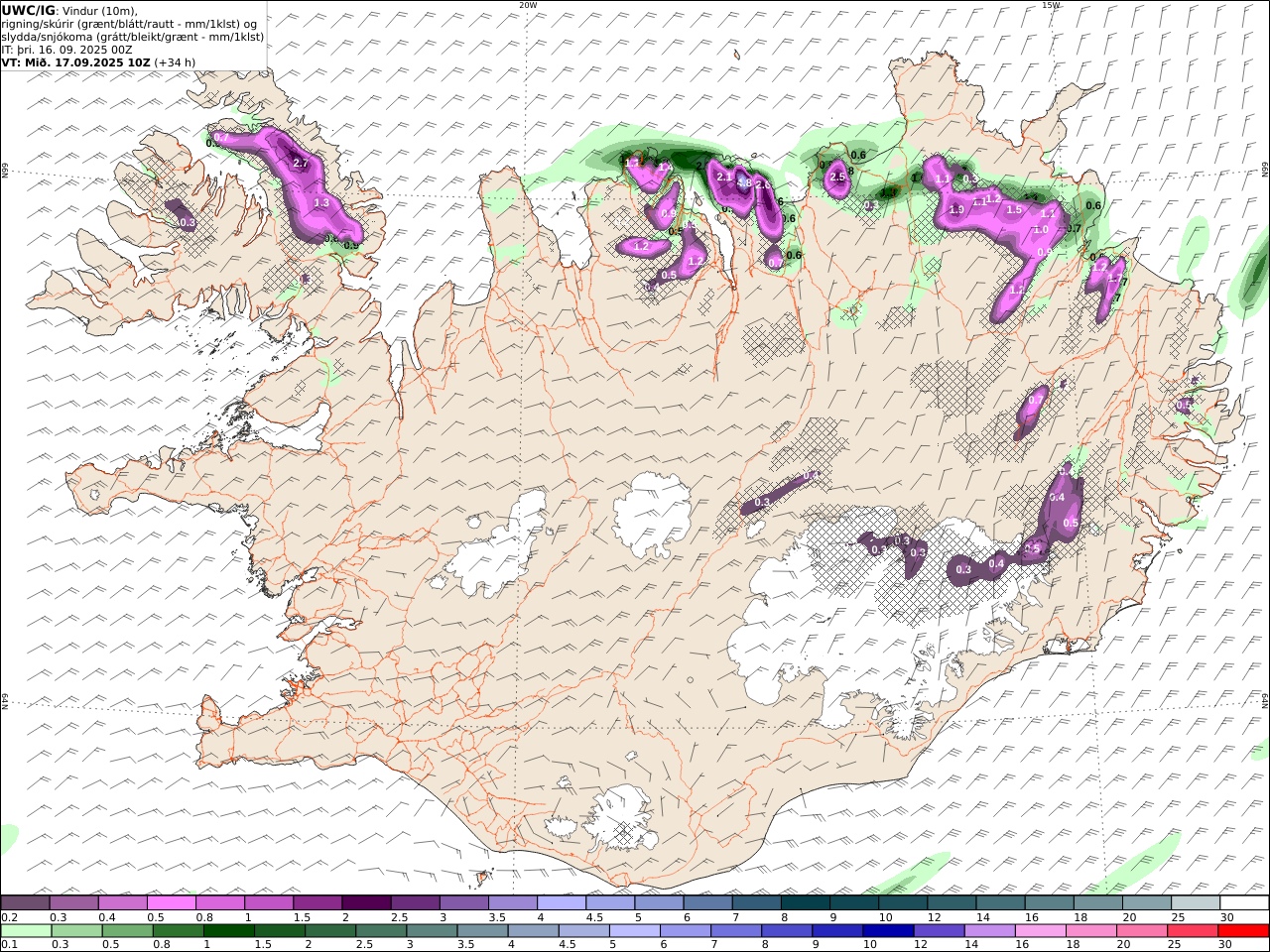Click the '2.7' snow value in the Westfjords
This screenshot has width=1270, height=952.
(x=302, y=163)
